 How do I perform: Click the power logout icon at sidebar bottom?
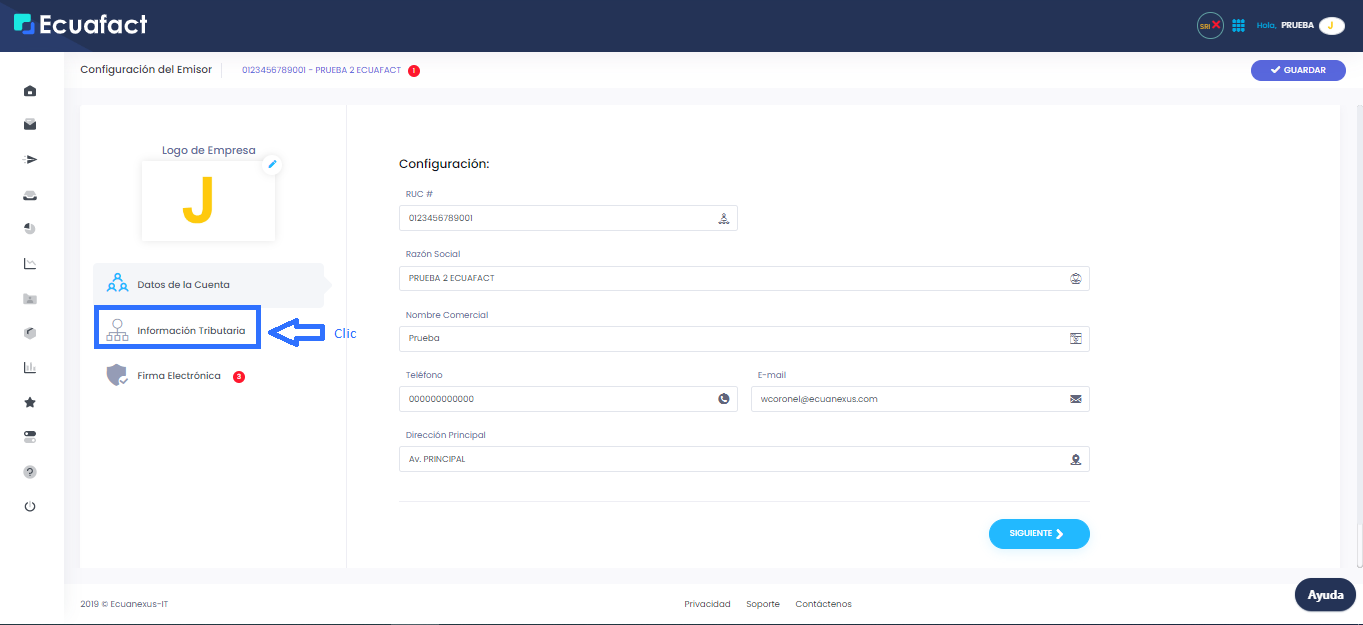29,506
